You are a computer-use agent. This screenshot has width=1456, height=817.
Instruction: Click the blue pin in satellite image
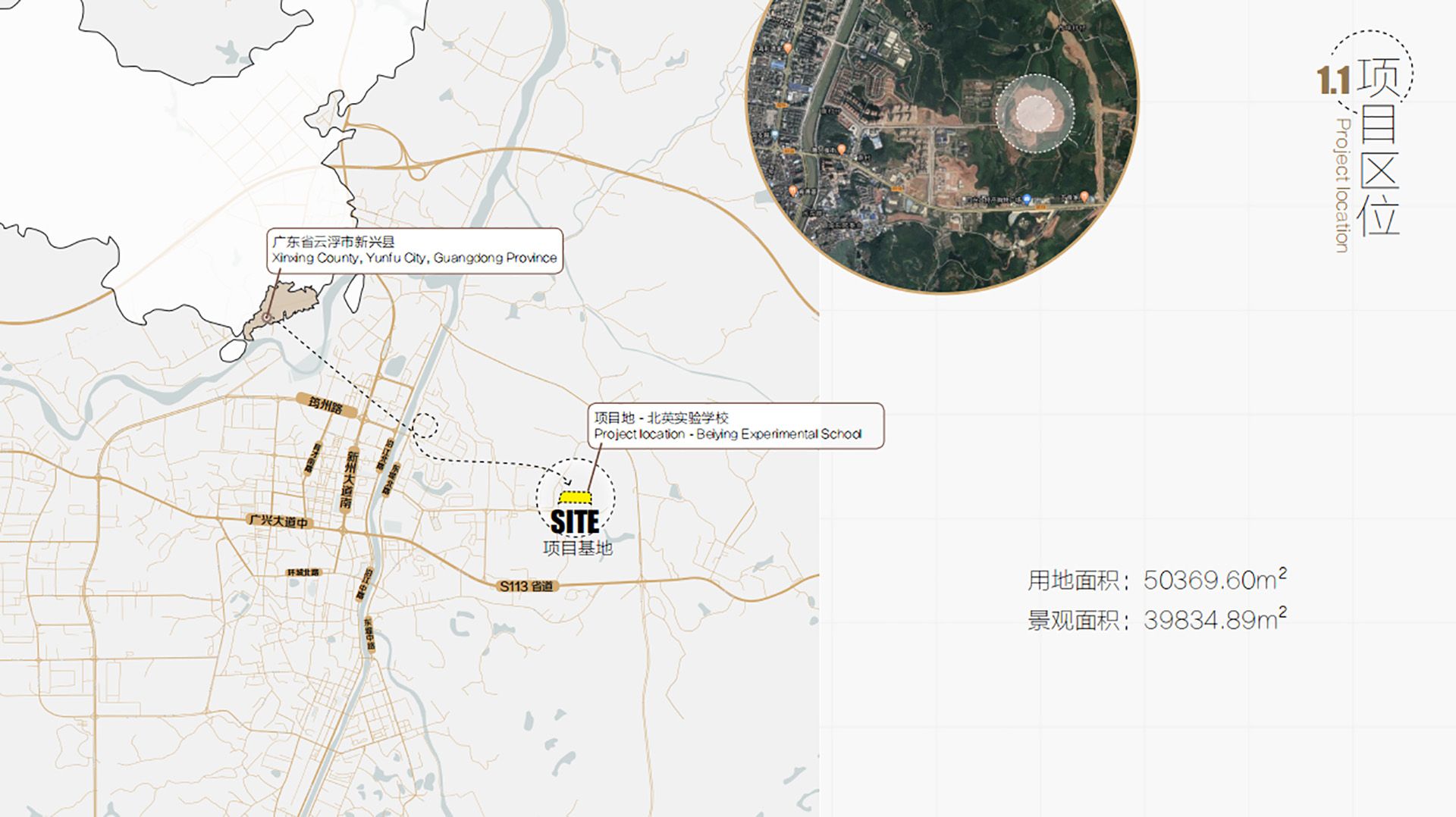(1027, 199)
